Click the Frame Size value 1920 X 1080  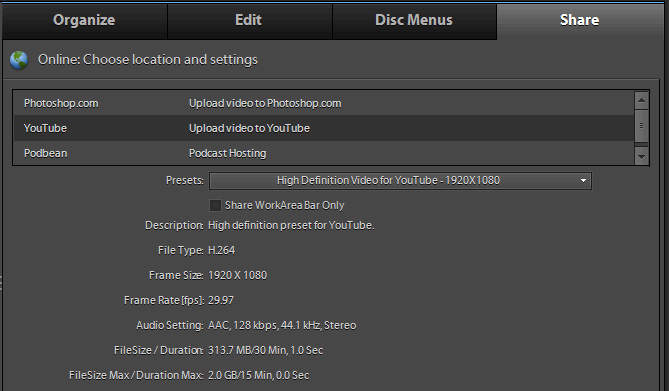[237, 275]
